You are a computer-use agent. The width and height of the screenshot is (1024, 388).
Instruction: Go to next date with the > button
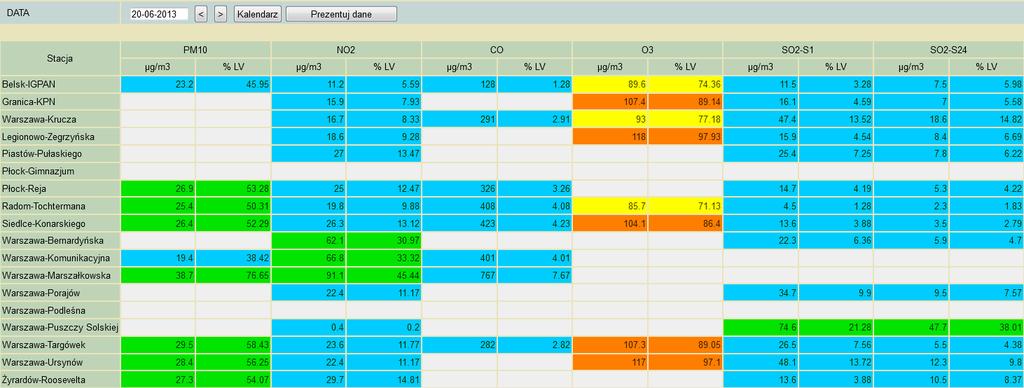[x=221, y=14]
